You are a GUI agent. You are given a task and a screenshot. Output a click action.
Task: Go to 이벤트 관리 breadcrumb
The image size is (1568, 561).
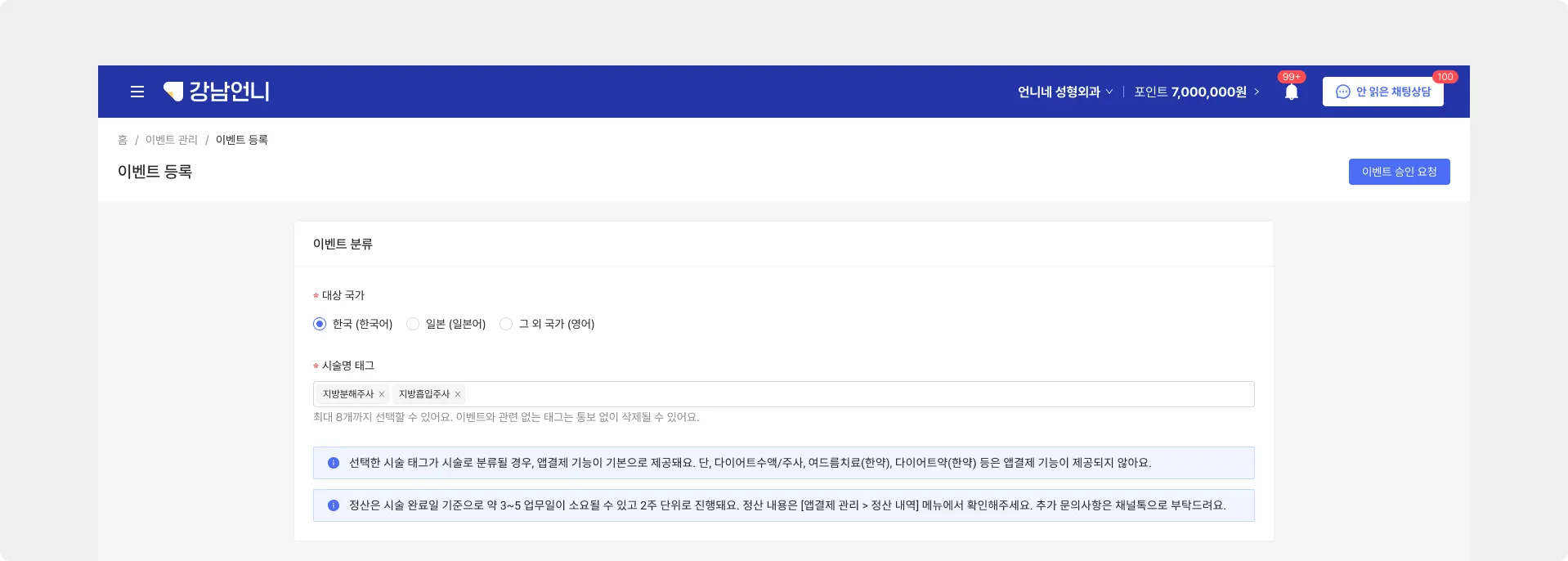pos(172,140)
